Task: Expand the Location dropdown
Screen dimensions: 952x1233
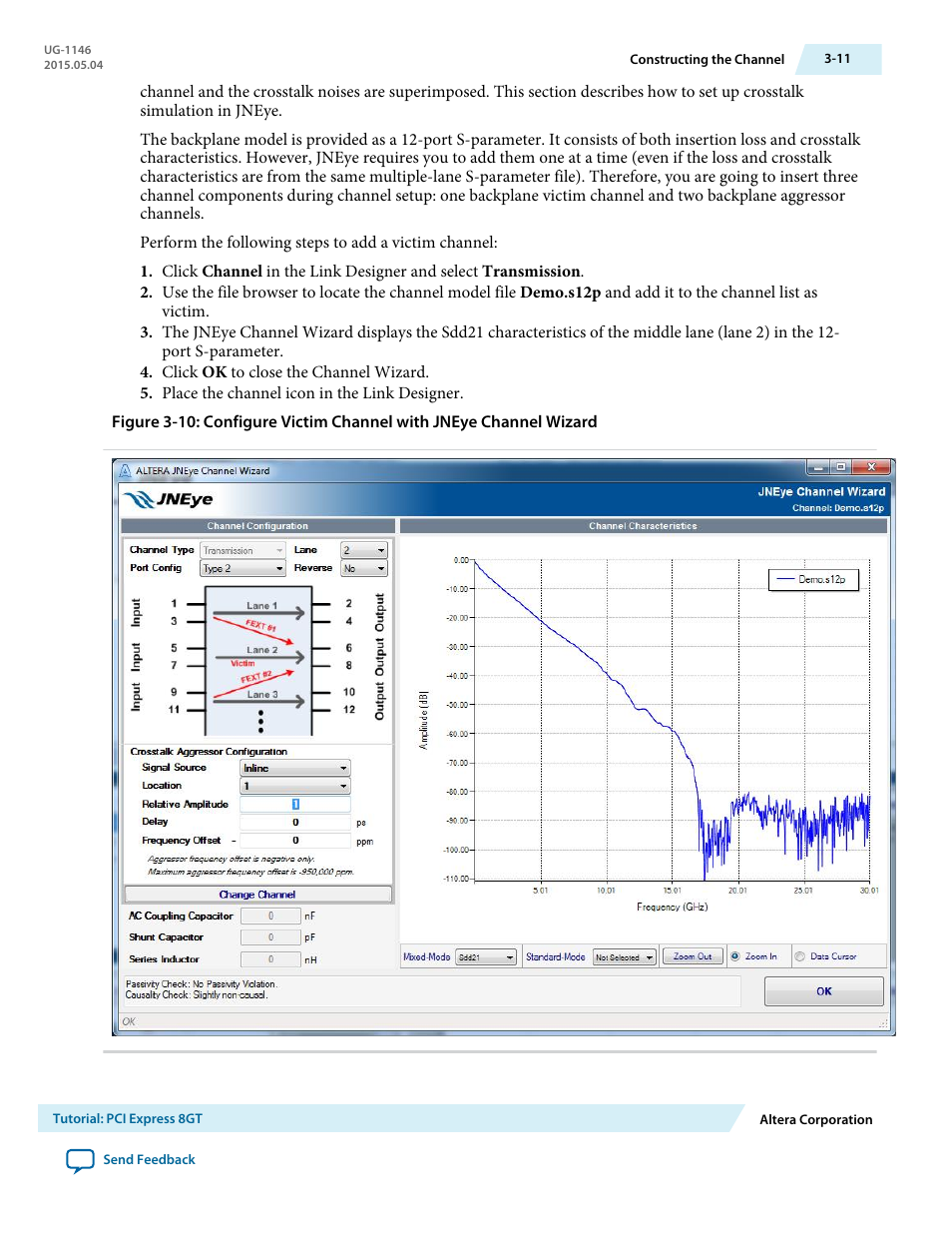Action: pyautogui.click(x=295, y=786)
